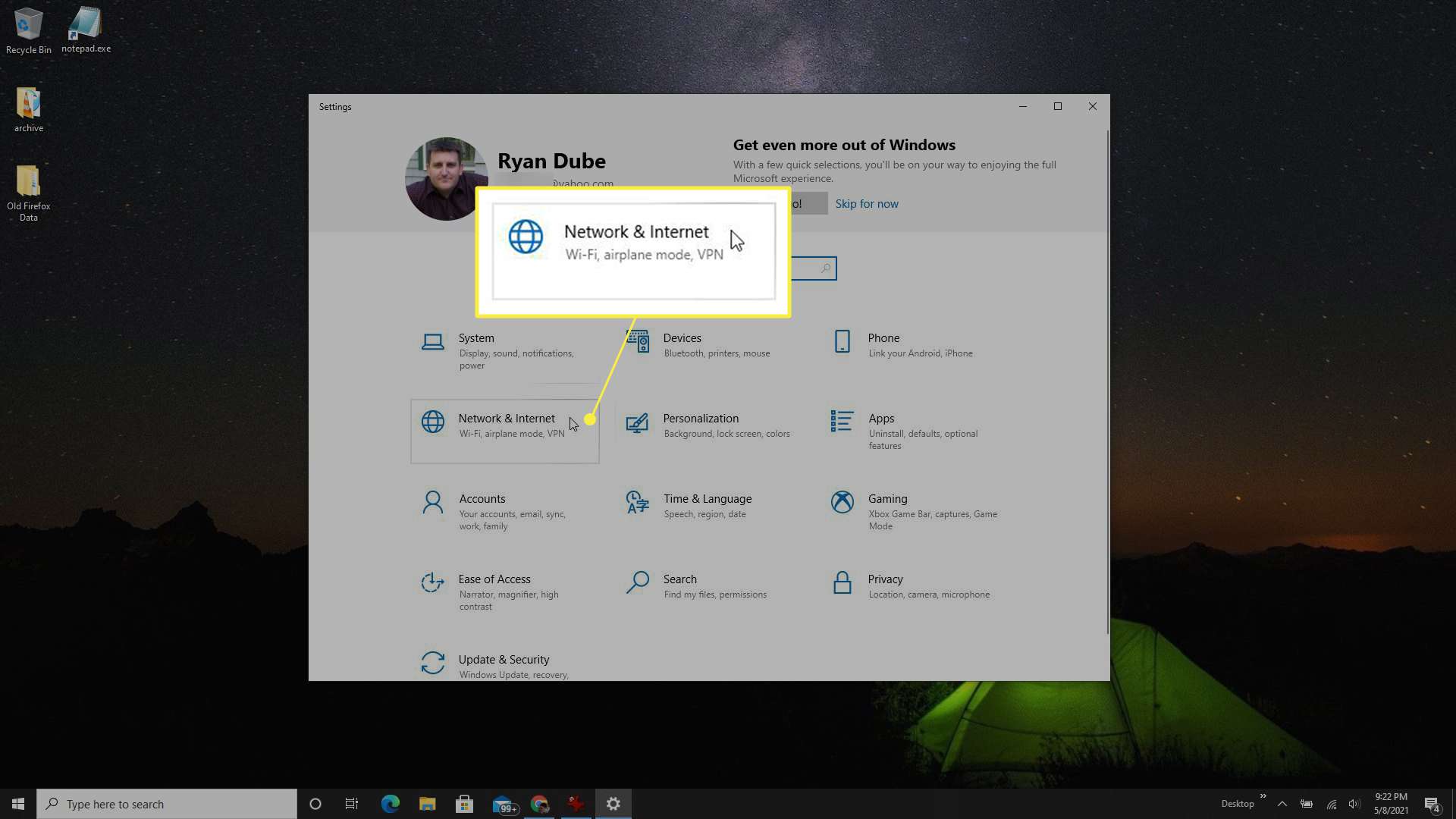Open Microsoft Store from the taskbar

(465, 804)
